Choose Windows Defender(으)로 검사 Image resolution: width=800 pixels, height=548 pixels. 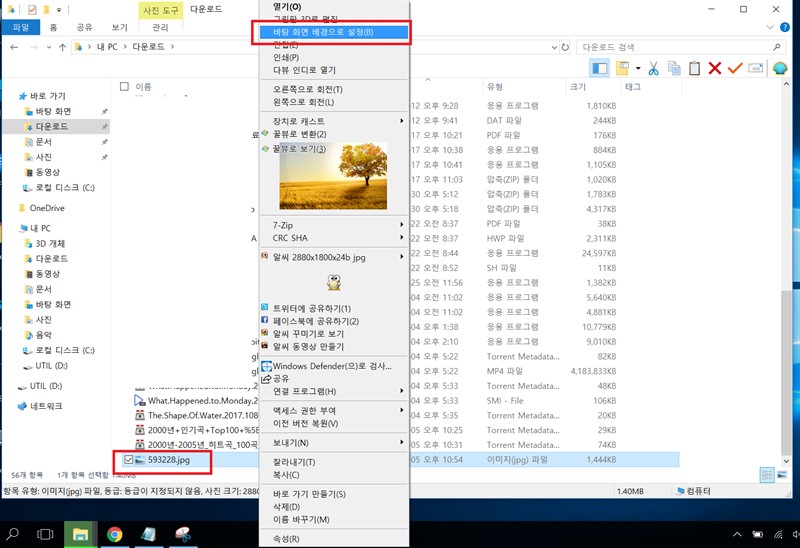[334, 366]
